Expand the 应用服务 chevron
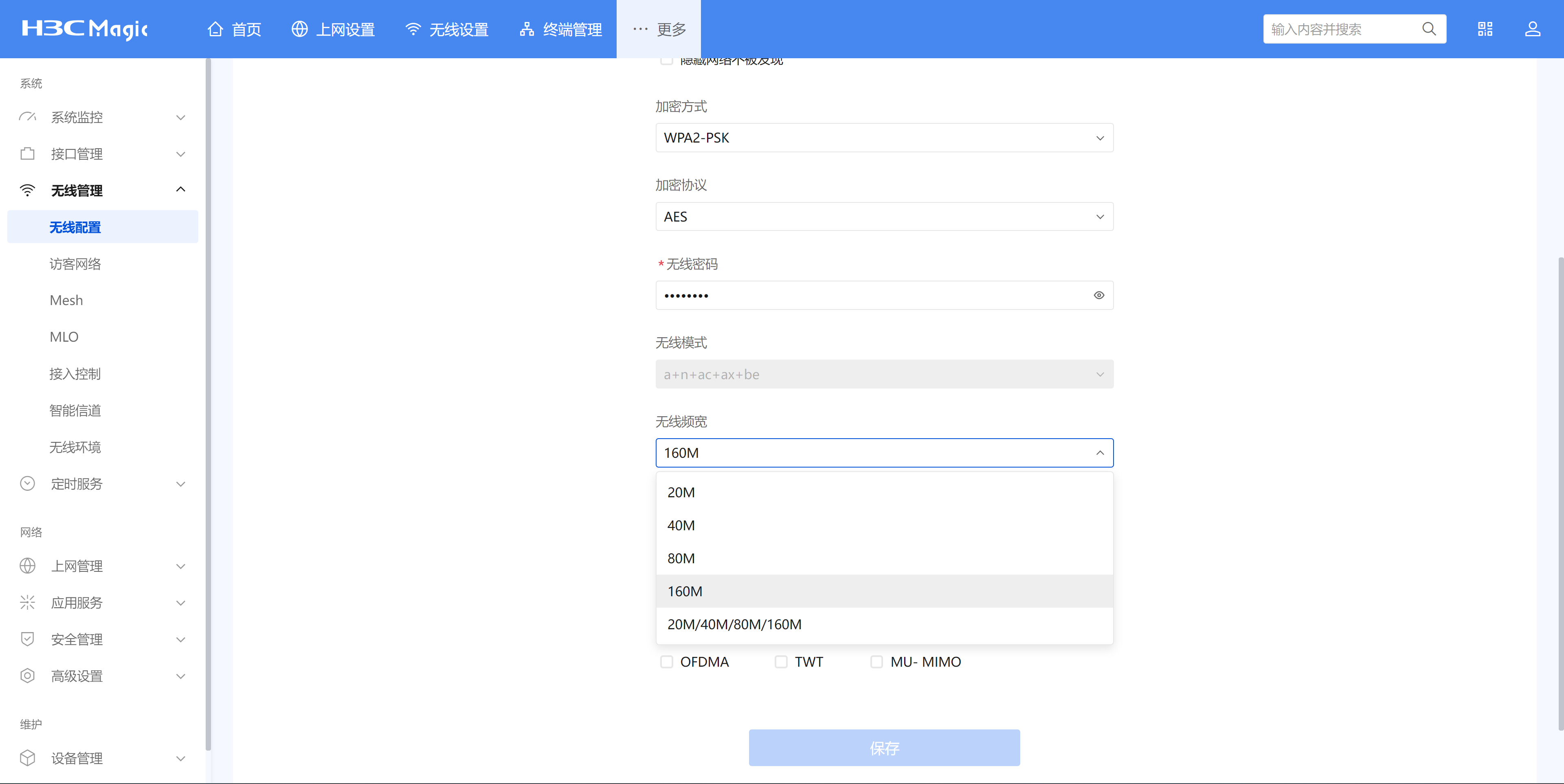The image size is (1564, 784). pos(180,603)
